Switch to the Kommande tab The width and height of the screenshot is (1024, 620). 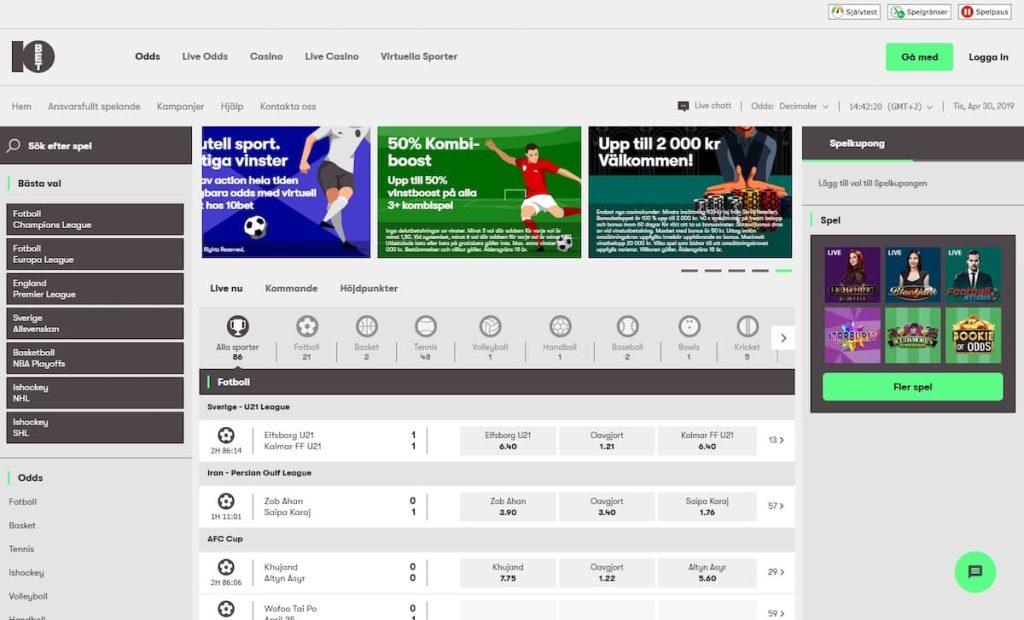coord(291,288)
